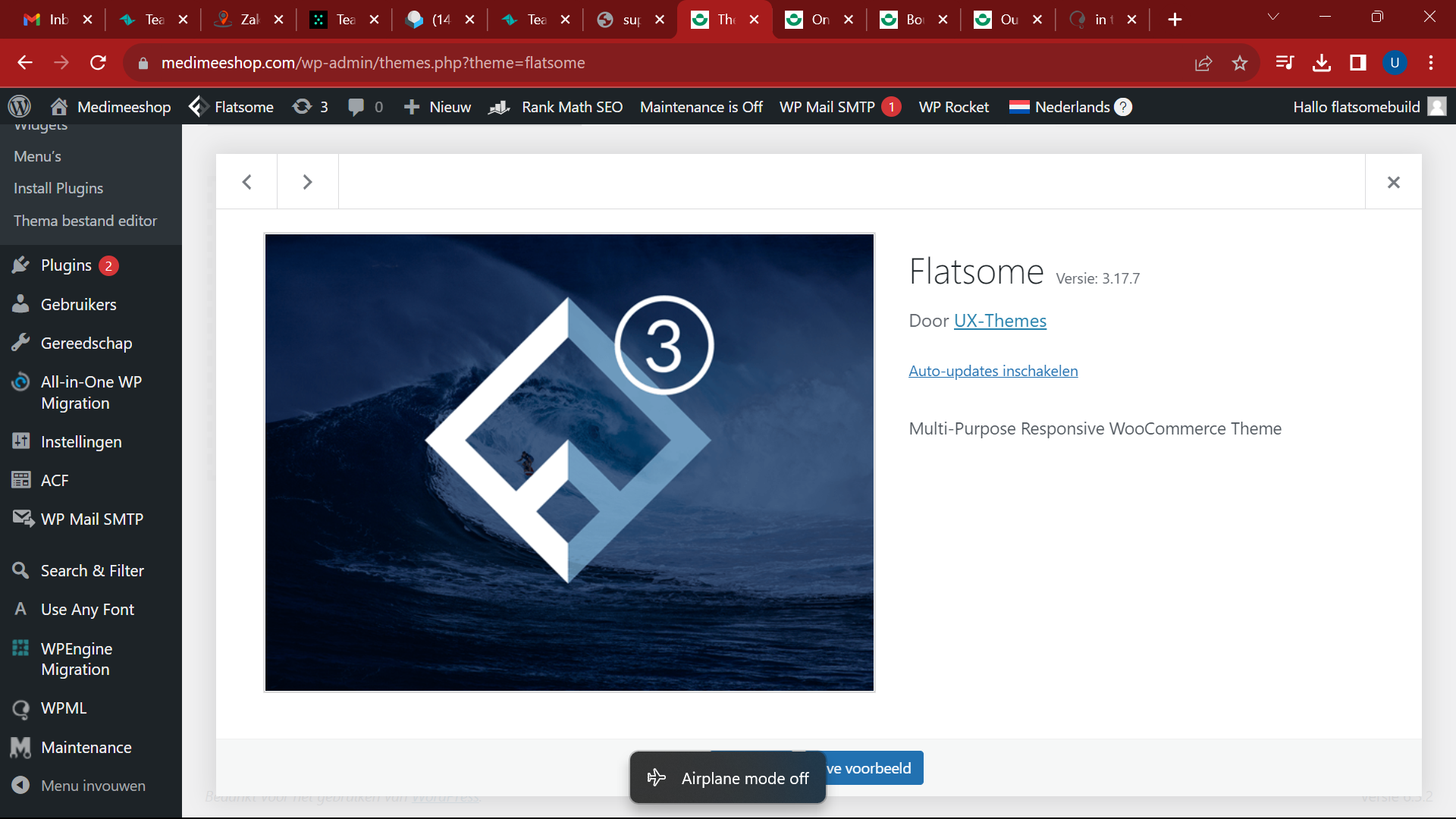Open Instellingen settings menu
The height and width of the screenshot is (819, 1456).
[81, 441]
